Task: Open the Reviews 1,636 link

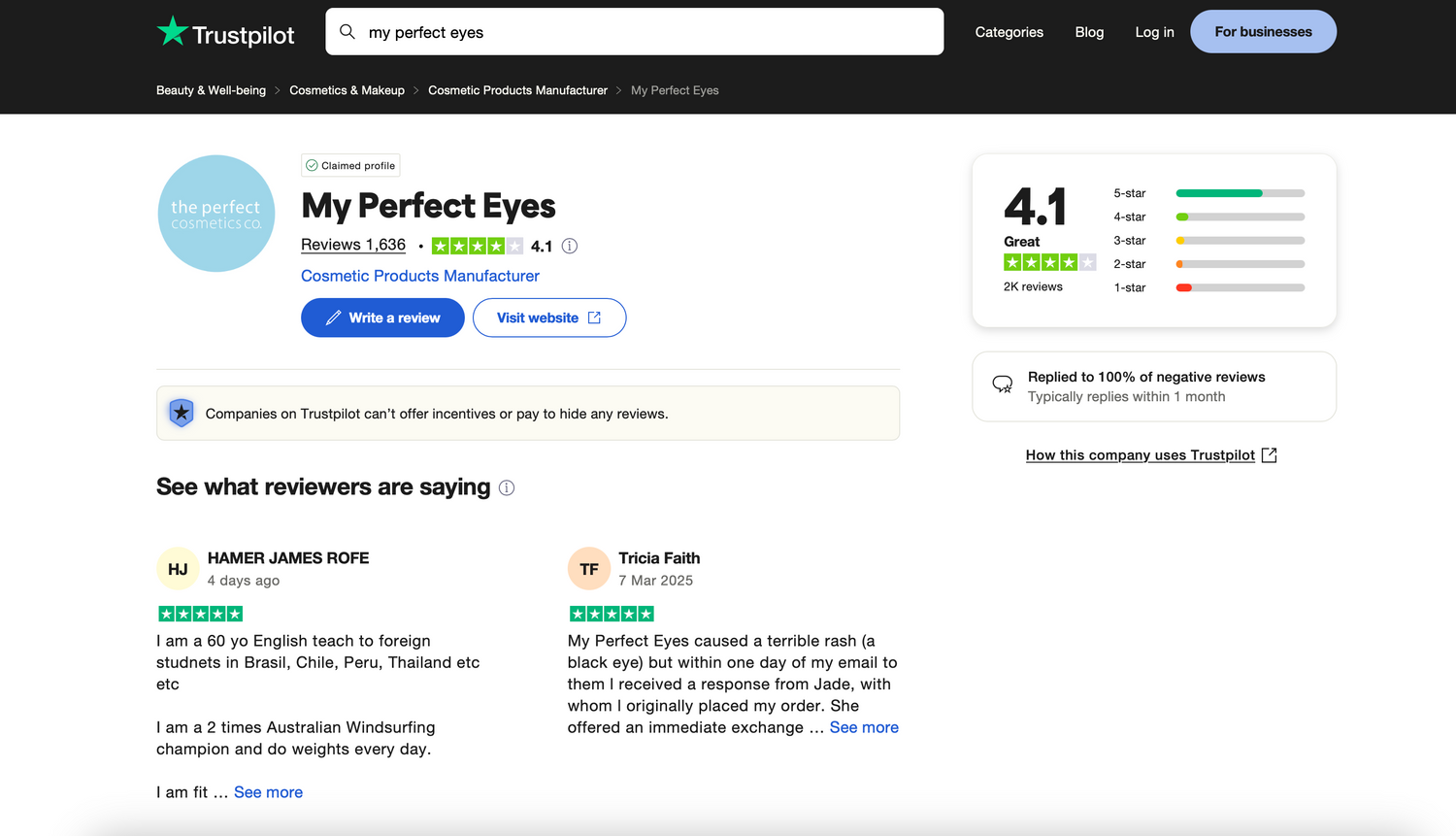Action: point(352,245)
